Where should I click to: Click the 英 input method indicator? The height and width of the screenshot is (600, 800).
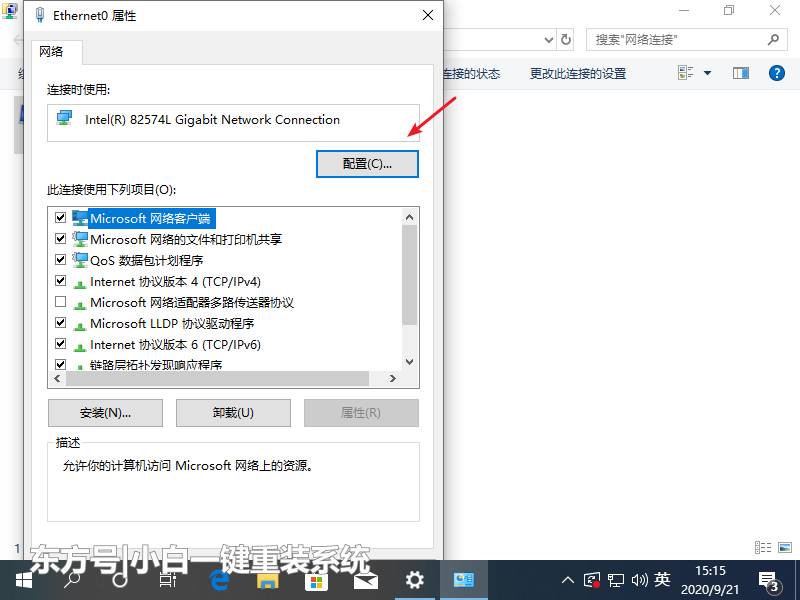coord(662,580)
